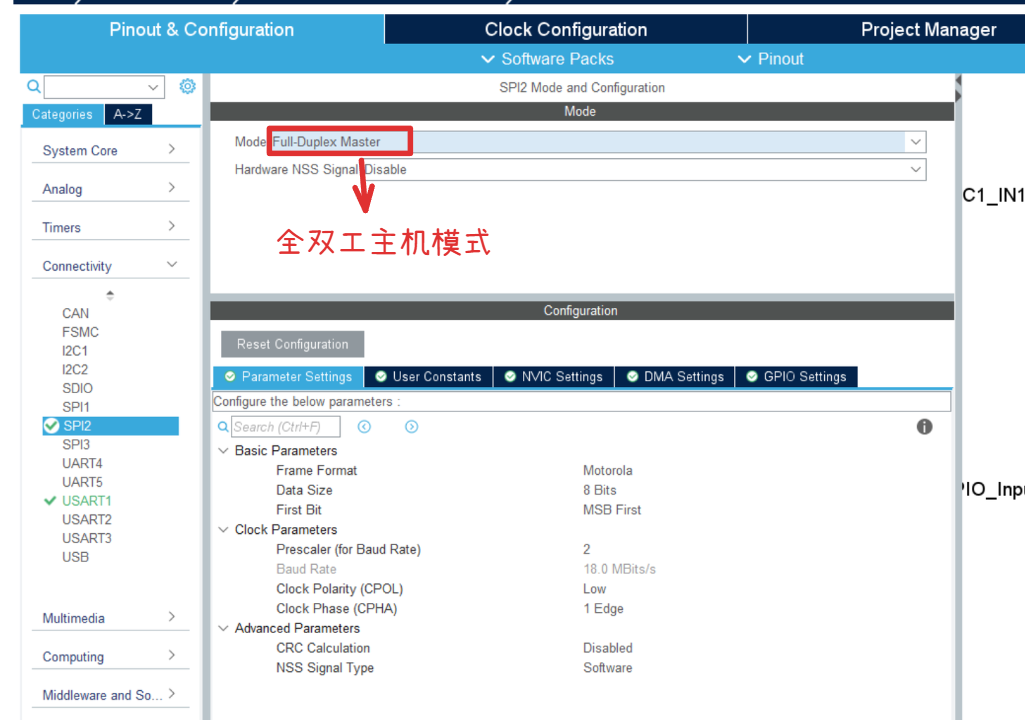Click the green check icon on USART1
The height and width of the screenshot is (720, 1025).
pos(50,501)
